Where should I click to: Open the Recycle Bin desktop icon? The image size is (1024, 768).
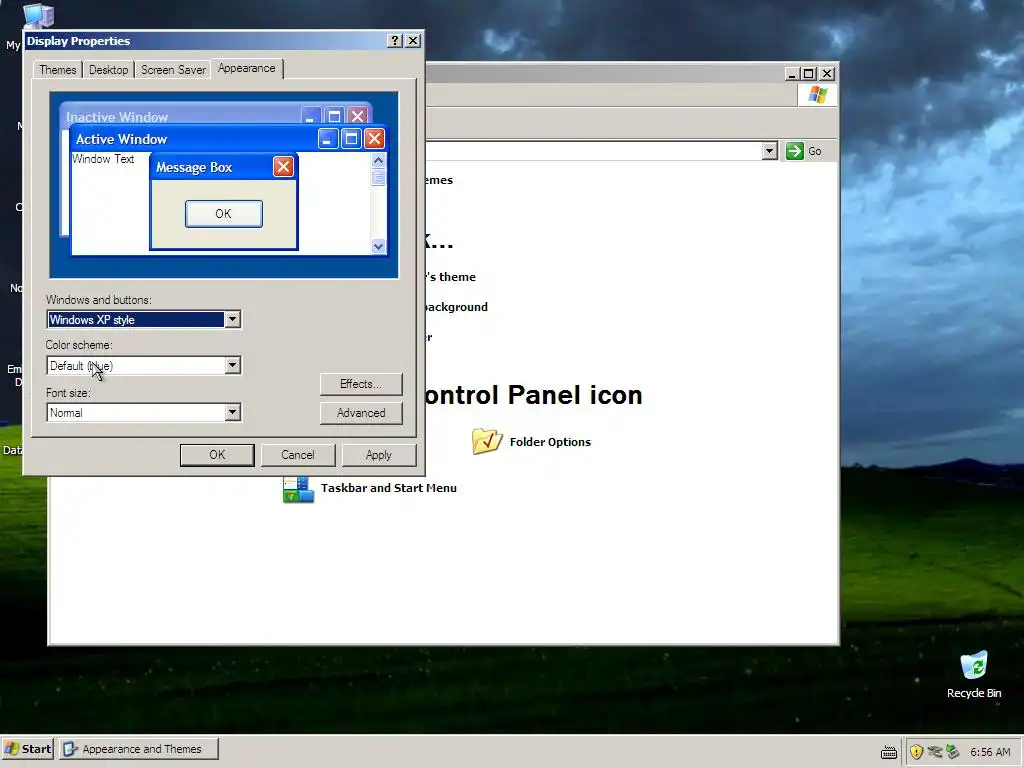point(974,675)
